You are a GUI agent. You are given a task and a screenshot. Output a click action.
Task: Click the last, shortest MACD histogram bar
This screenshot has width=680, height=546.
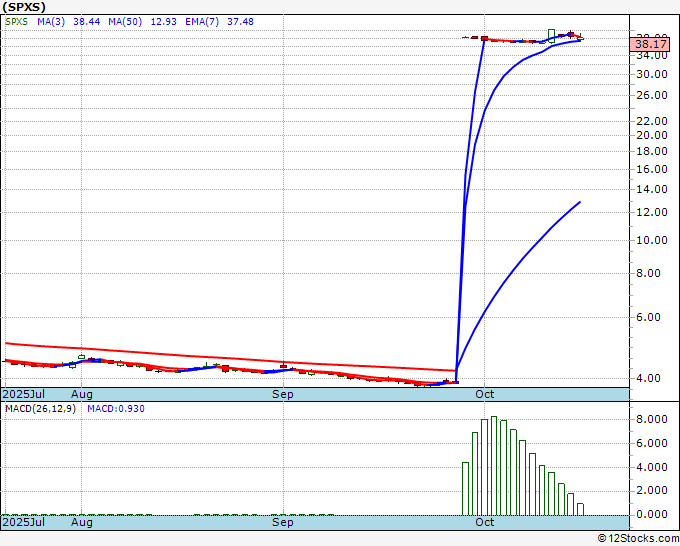click(x=580, y=508)
